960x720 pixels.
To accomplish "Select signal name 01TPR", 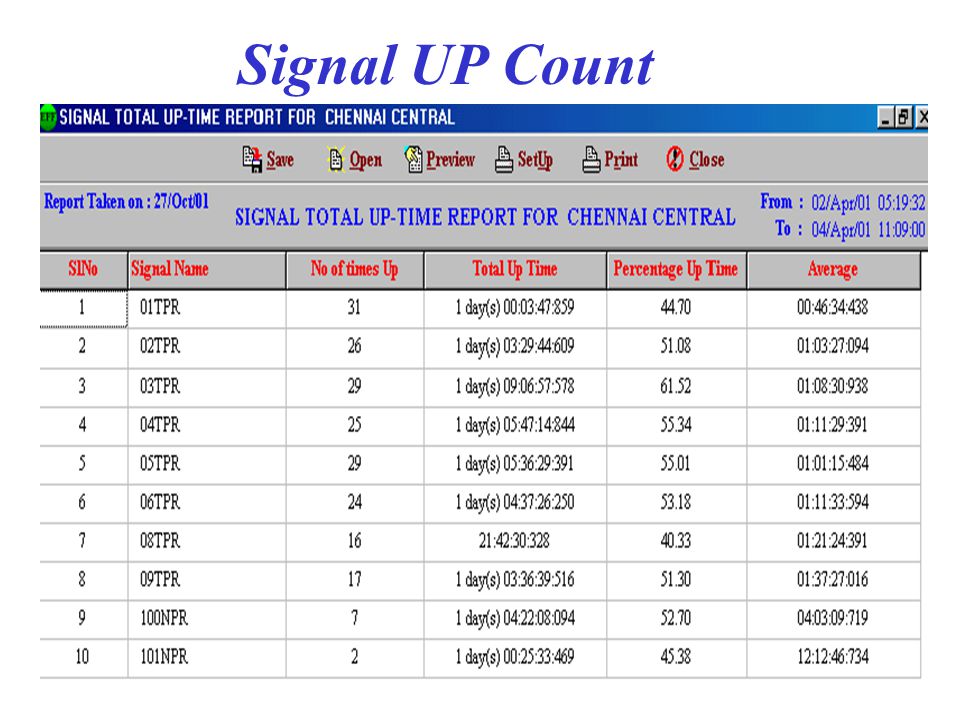I will pos(160,307).
